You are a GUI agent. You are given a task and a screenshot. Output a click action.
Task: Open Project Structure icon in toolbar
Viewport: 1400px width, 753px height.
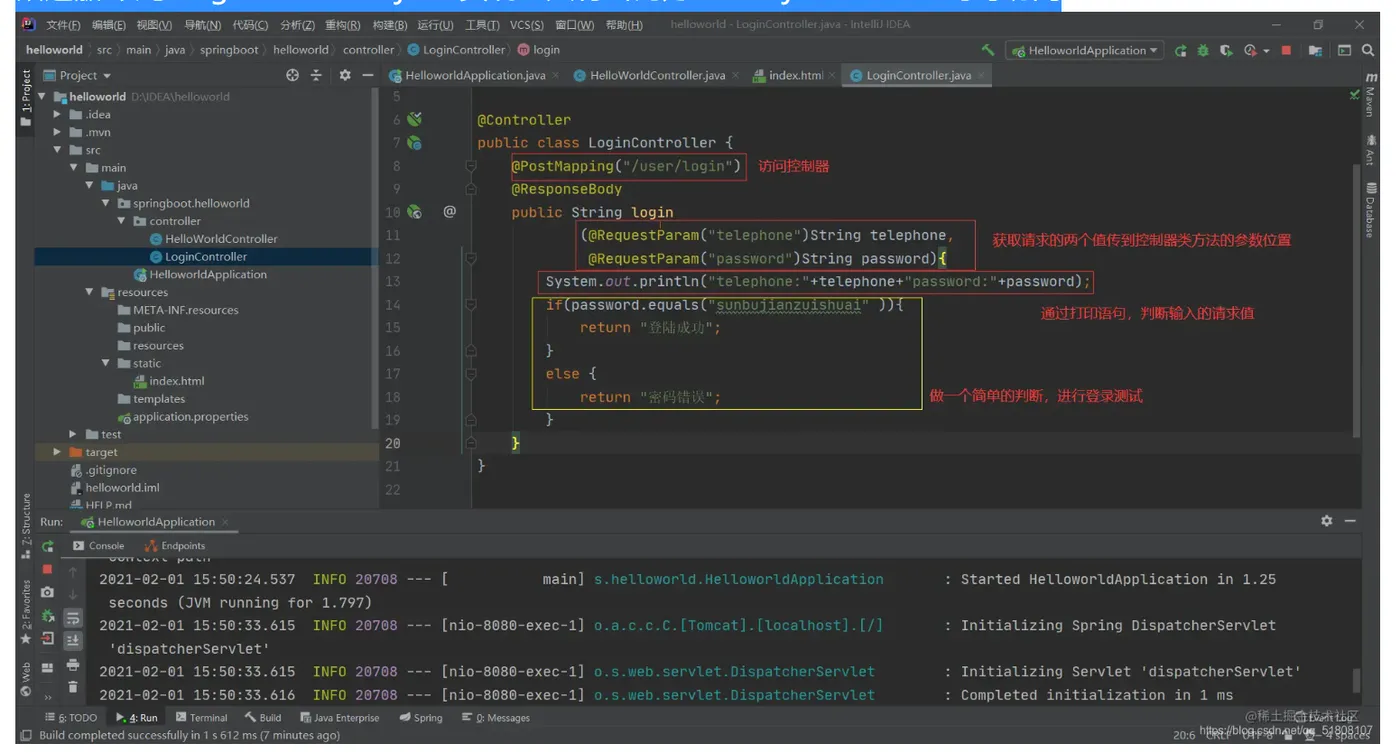tap(1315, 50)
